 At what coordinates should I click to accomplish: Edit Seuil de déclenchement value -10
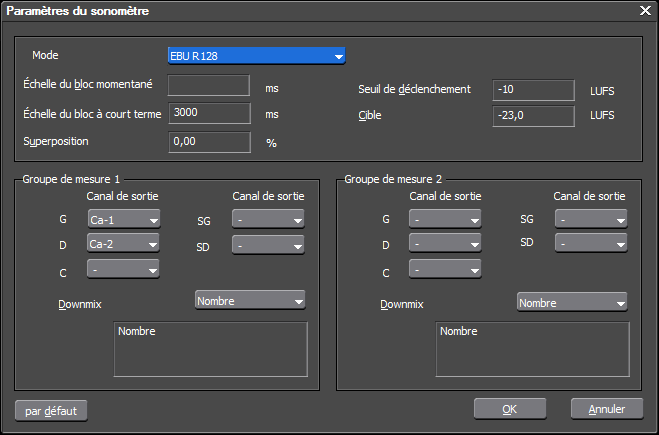[x=533, y=90]
